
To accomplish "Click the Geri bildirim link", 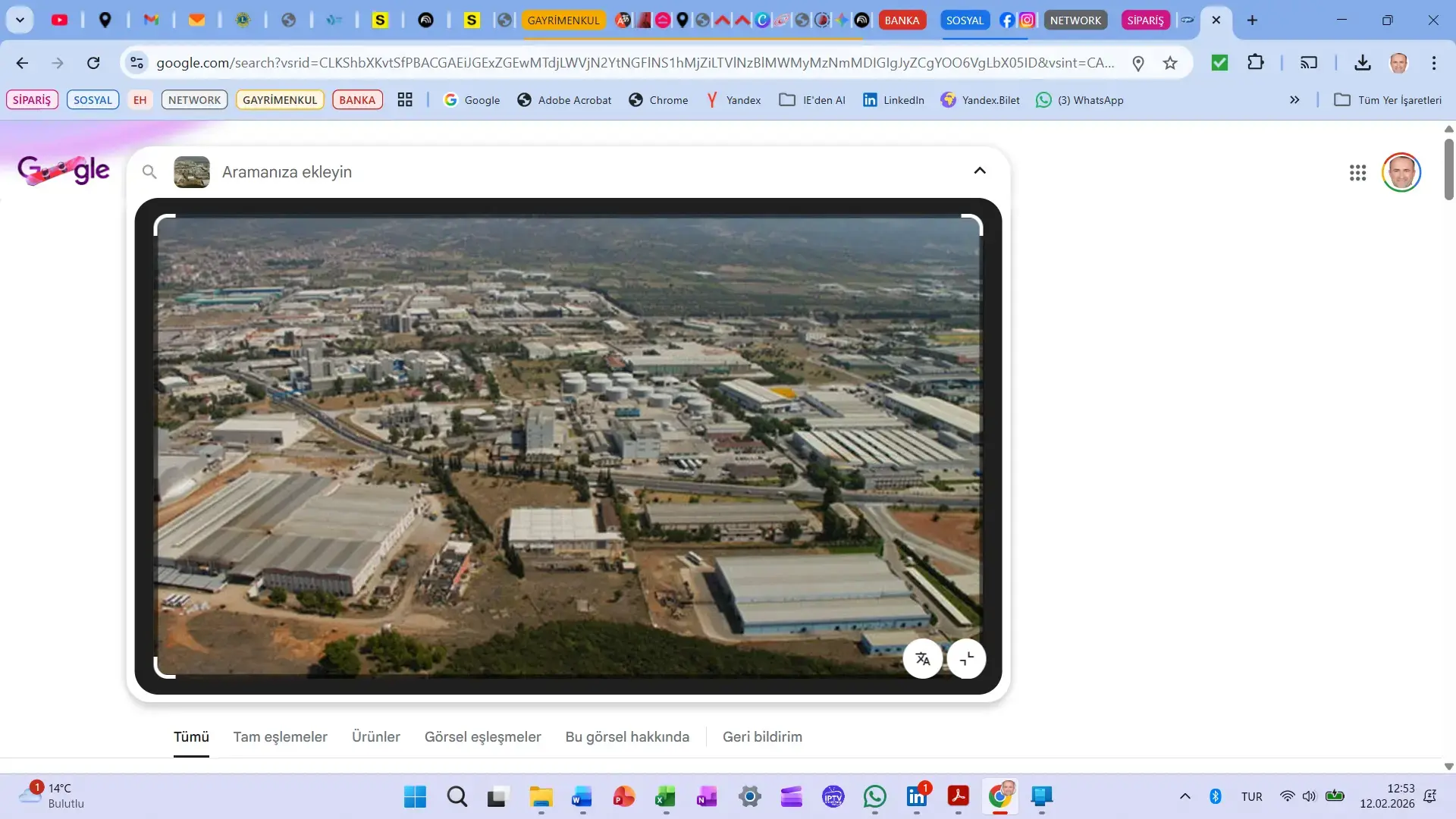I will tap(762, 736).
